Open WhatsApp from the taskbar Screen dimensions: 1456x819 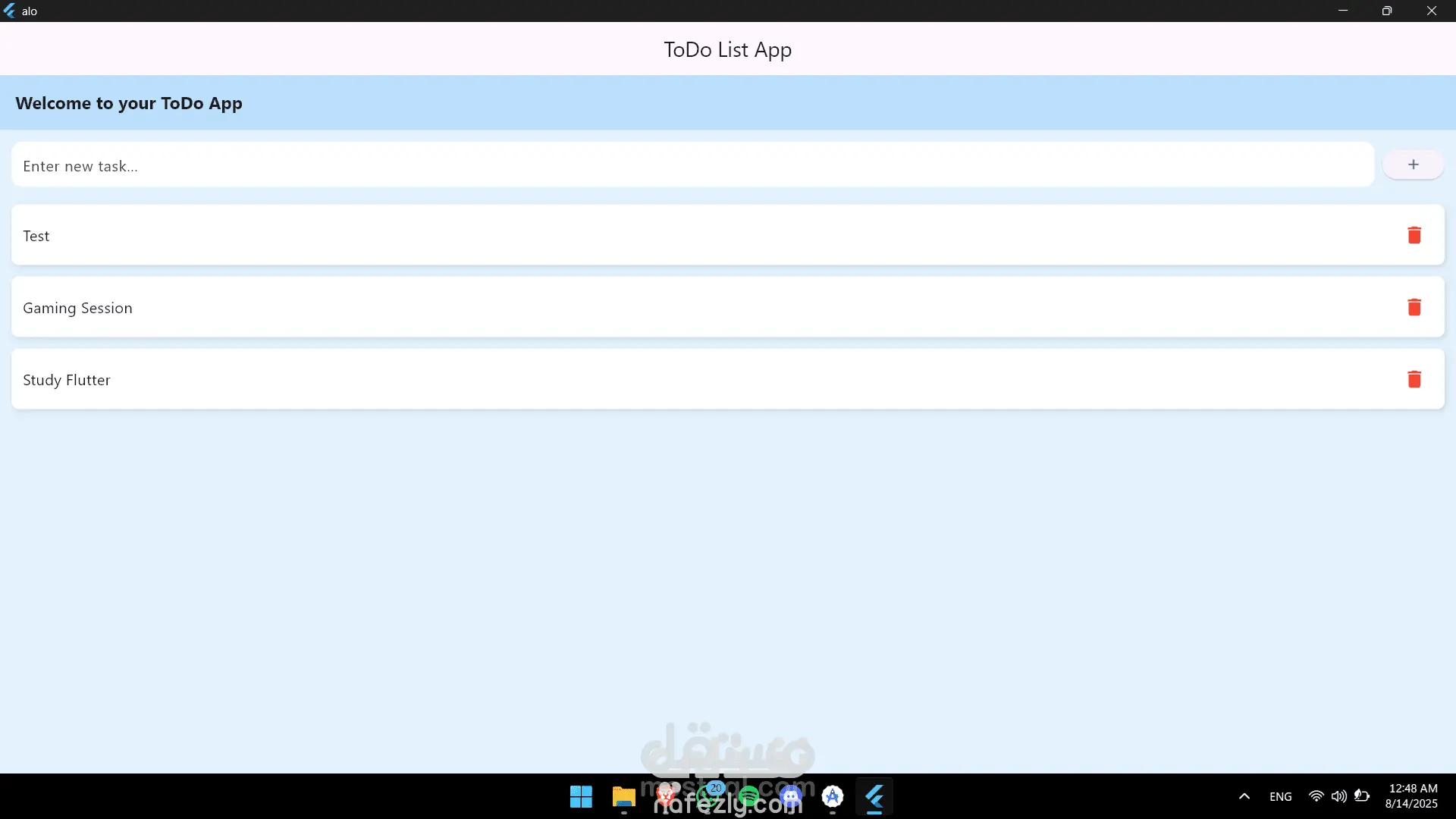tap(708, 796)
